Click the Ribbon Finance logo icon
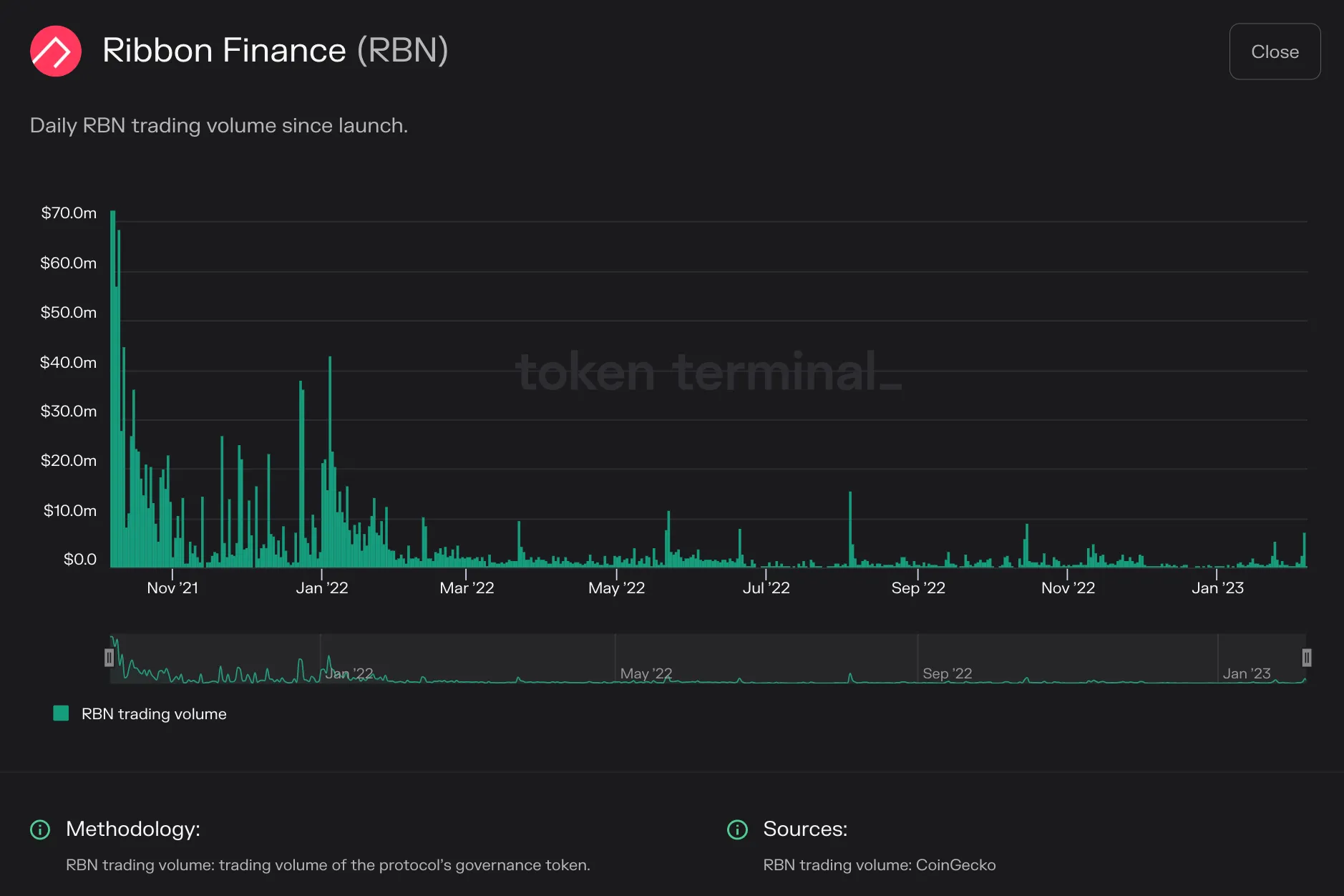 (x=56, y=51)
